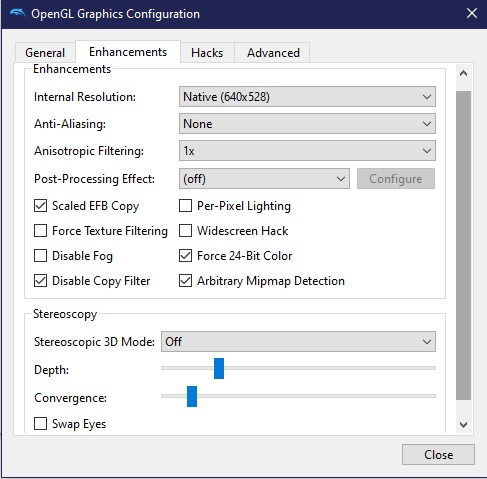Open the Anisotropic Filtering combo box
This screenshot has width=487, height=479.
pyautogui.click(x=307, y=151)
